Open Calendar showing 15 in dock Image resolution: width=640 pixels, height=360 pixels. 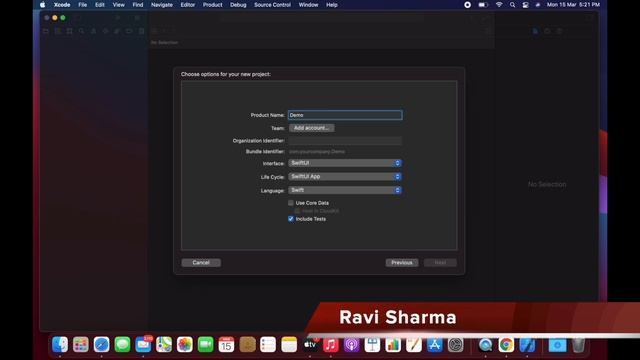(x=226, y=344)
